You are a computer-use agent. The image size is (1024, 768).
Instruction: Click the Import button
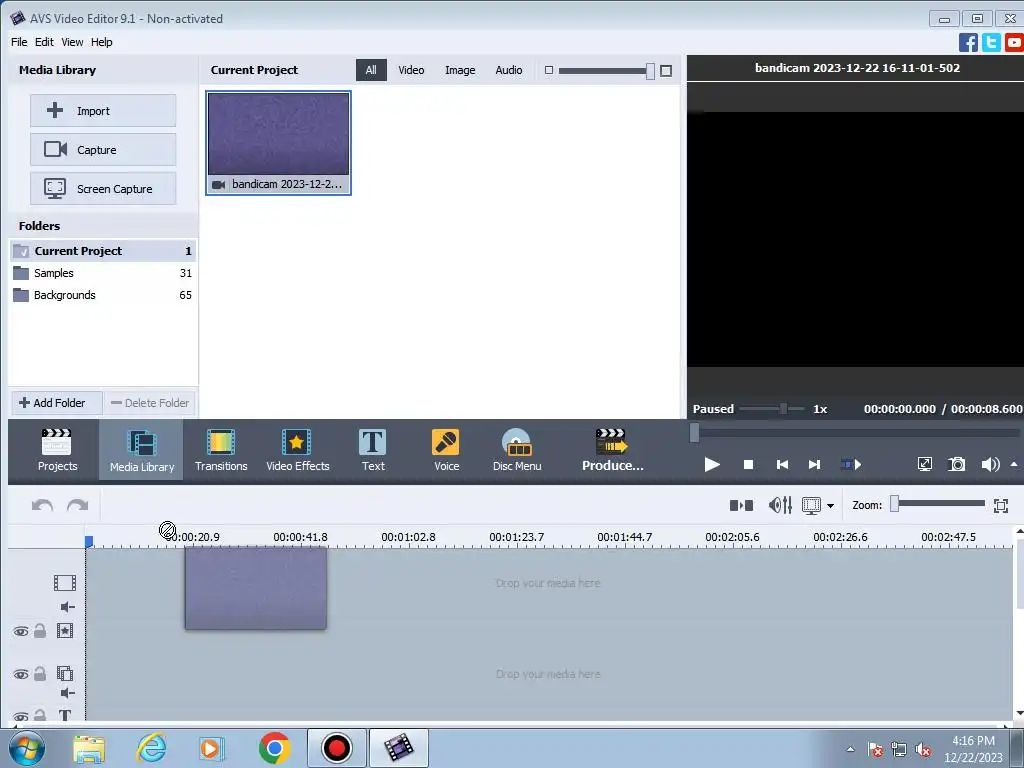click(x=103, y=110)
